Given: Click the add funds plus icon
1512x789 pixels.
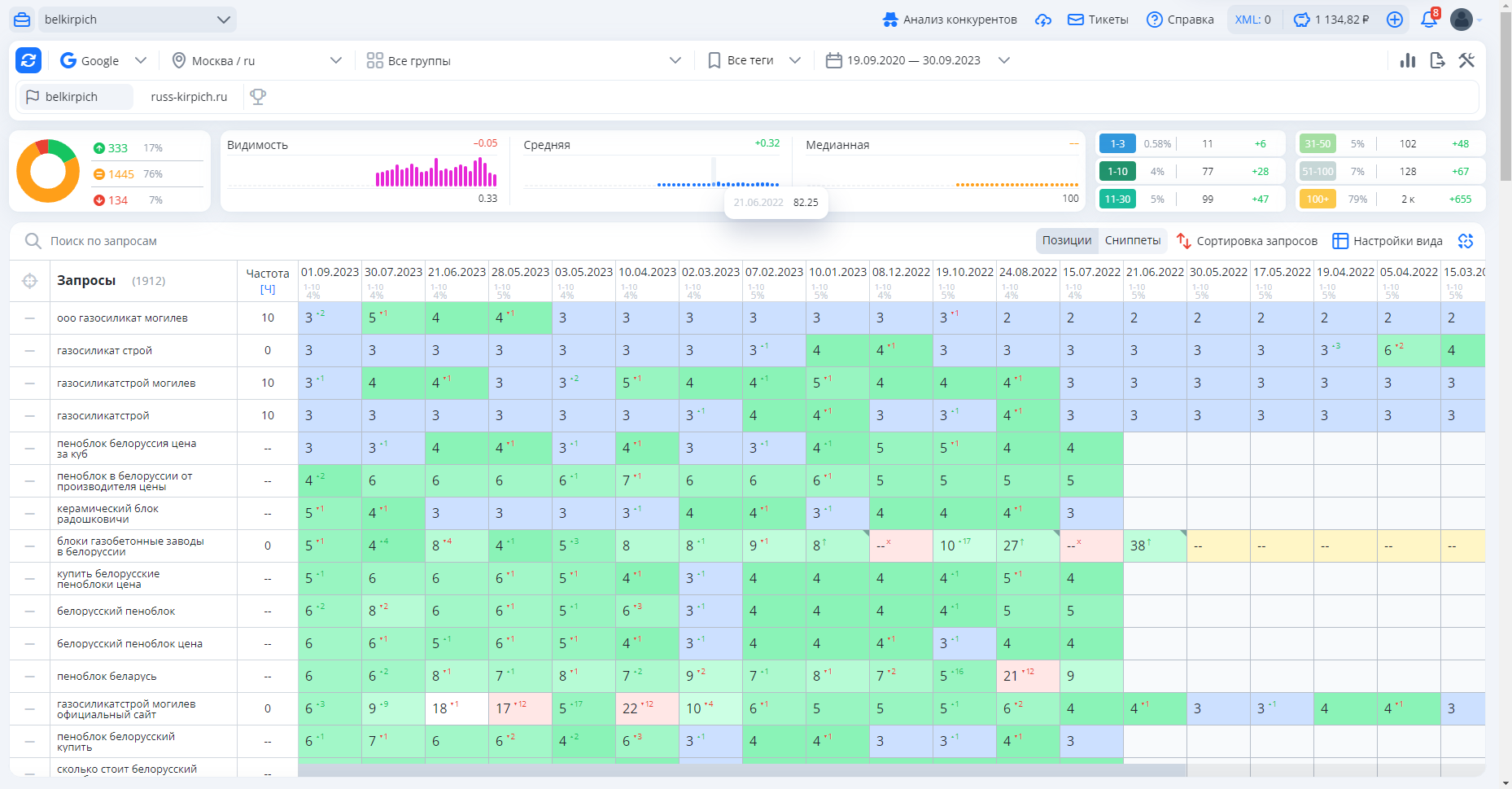Looking at the screenshot, I should point(1395,20).
